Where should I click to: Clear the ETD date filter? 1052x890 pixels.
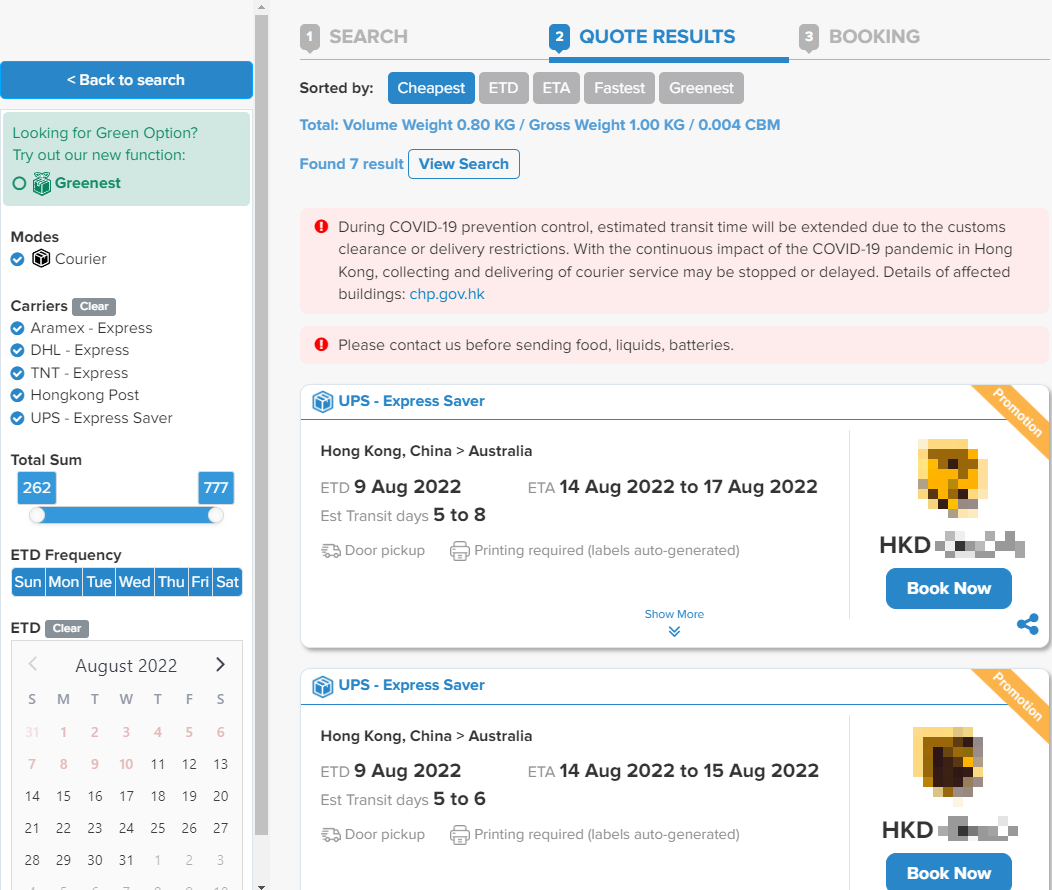[x=67, y=628]
